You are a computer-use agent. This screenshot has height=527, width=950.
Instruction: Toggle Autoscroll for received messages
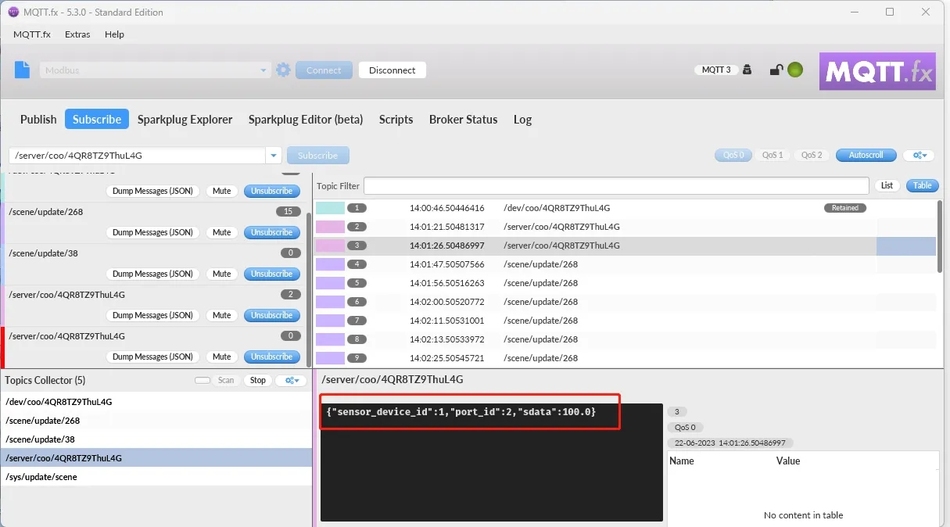pos(866,155)
